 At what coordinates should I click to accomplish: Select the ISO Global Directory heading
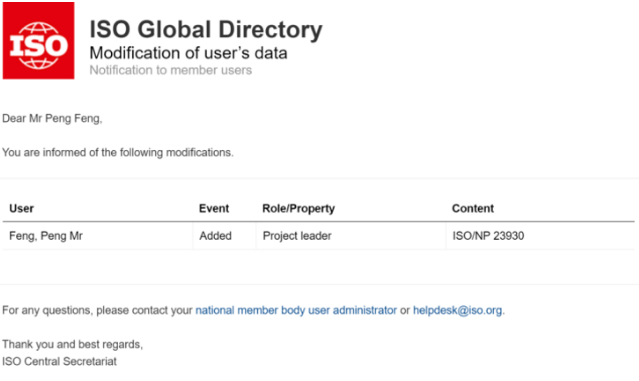click(x=206, y=30)
